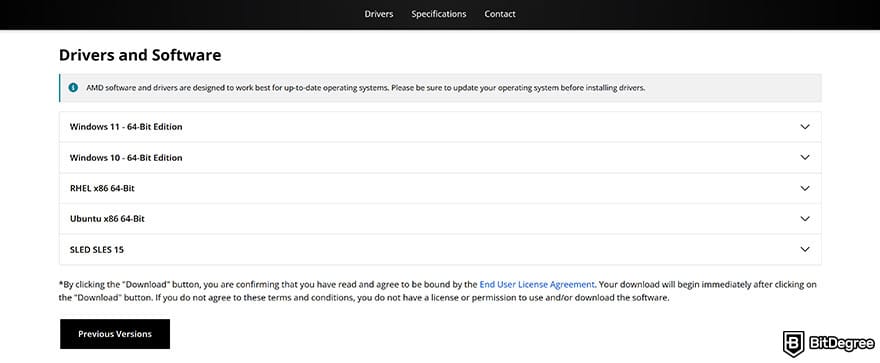Click the Ubuntu x86 64-Bit label
This screenshot has width=880, height=363.
(x=107, y=219)
